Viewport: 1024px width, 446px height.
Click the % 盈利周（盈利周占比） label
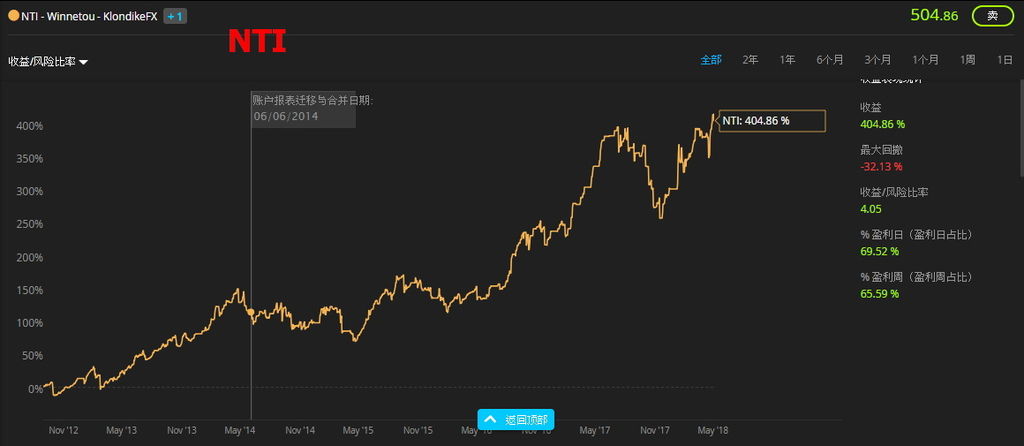click(x=917, y=277)
